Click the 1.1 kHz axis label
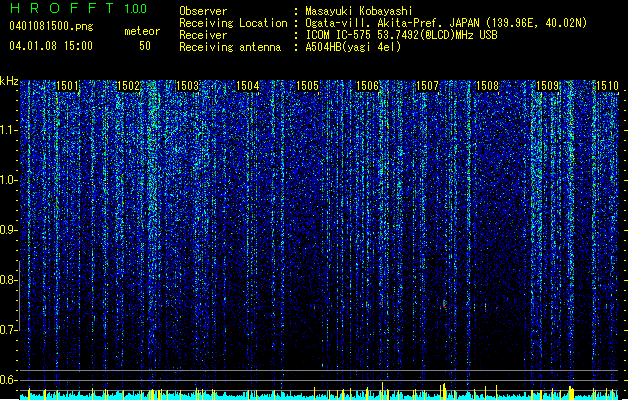 pos(8,130)
